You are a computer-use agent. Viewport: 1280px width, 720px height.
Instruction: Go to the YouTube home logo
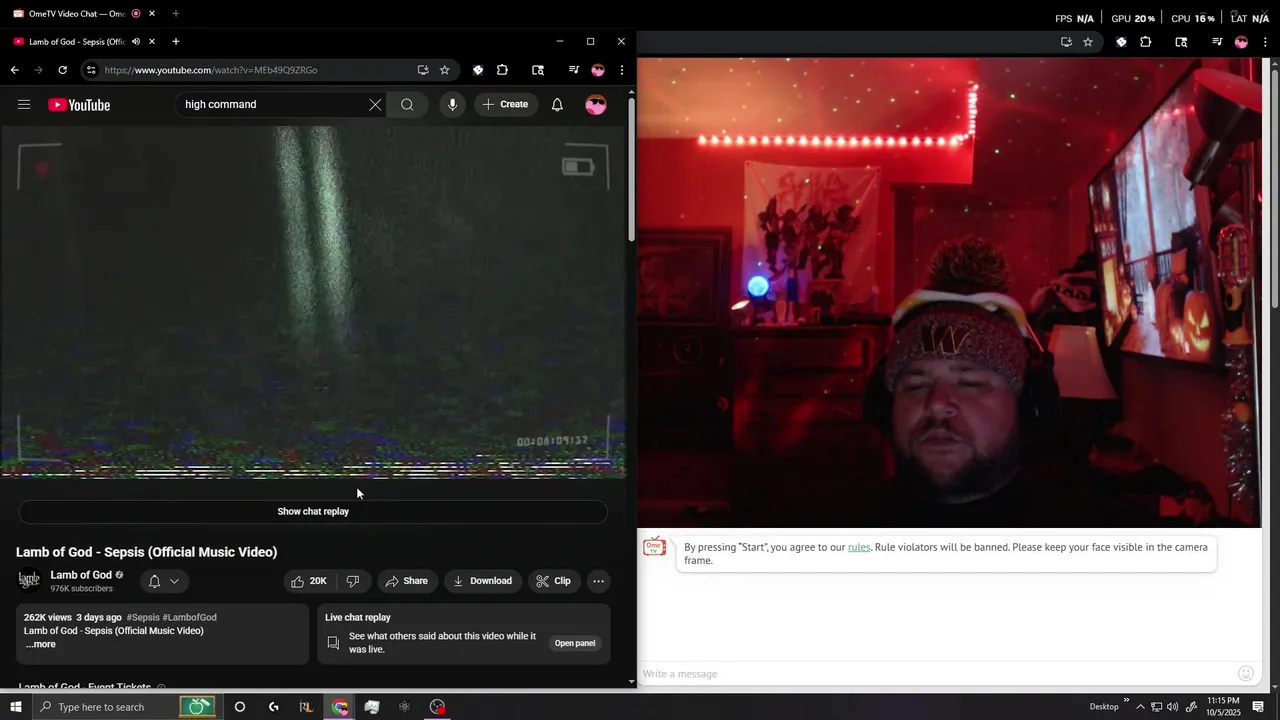pyautogui.click(x=79, y=105)
